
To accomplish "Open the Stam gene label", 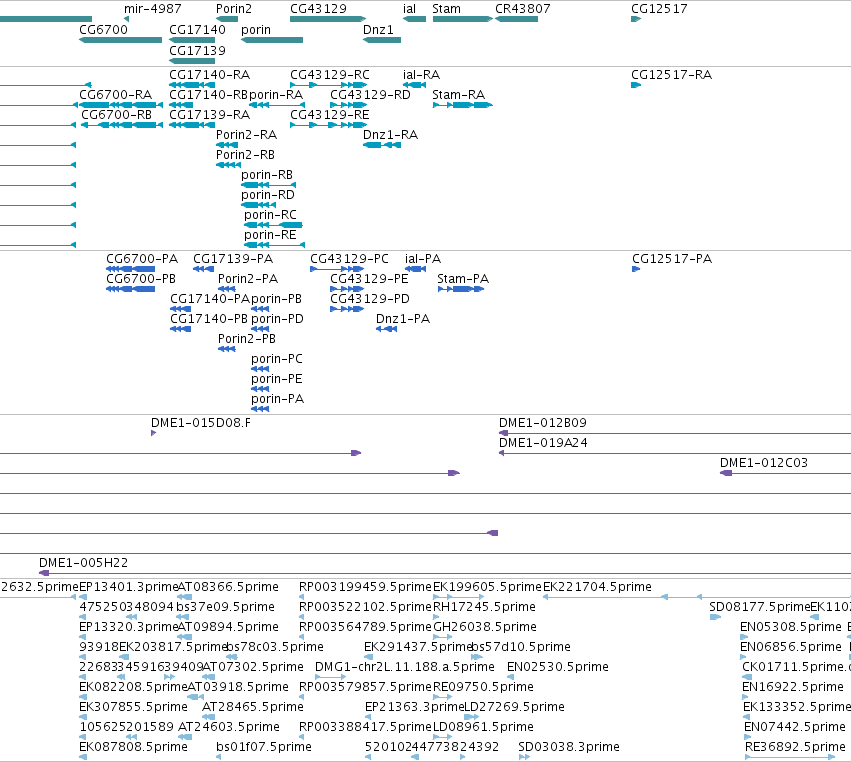I will (x=446, y=9).
